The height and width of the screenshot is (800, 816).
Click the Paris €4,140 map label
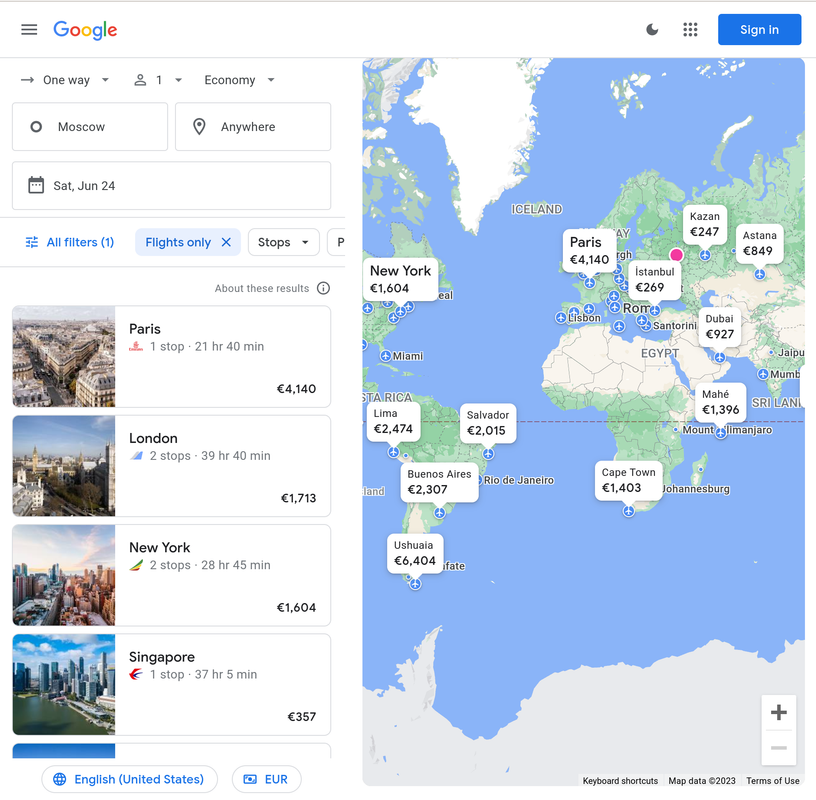(x=589, y=250)
